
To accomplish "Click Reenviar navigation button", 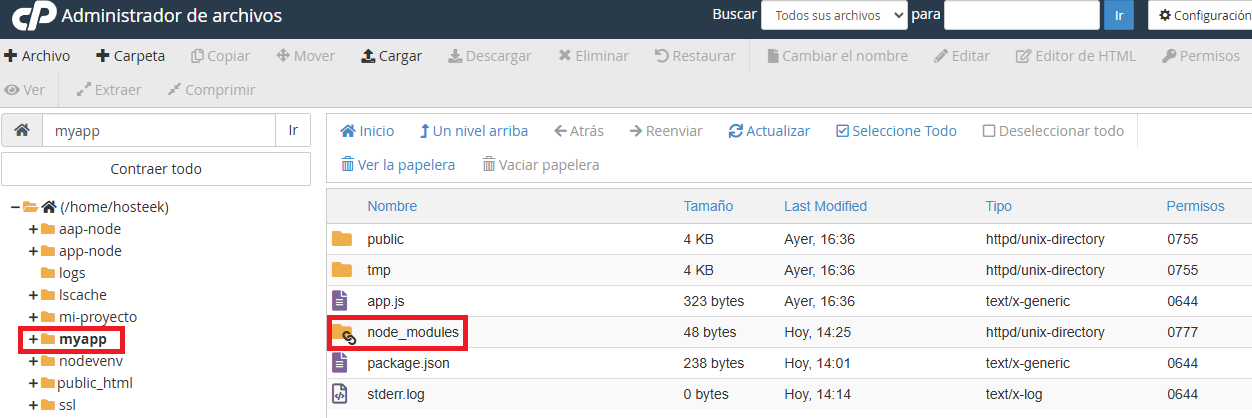I will point(666,131).
